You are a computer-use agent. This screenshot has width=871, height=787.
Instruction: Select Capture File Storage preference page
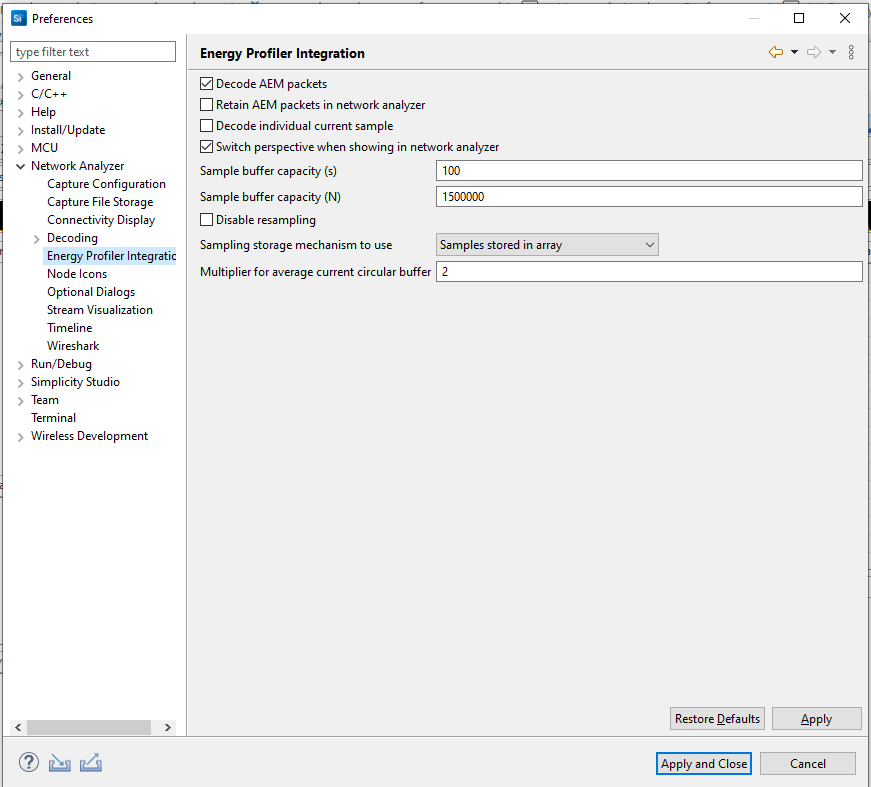(100, 202)
